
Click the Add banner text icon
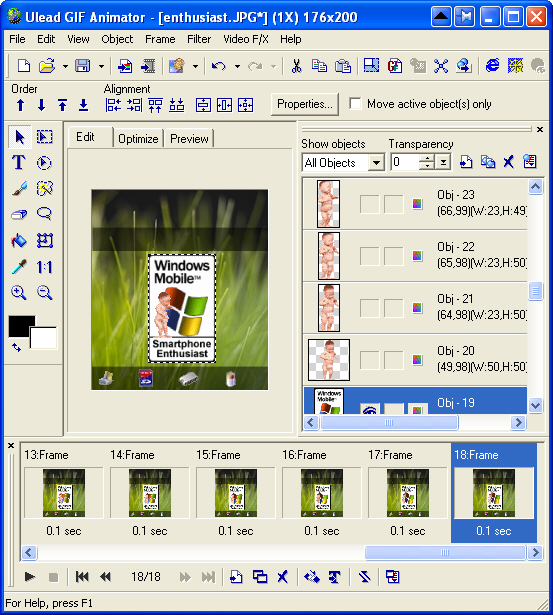point(335,577)
